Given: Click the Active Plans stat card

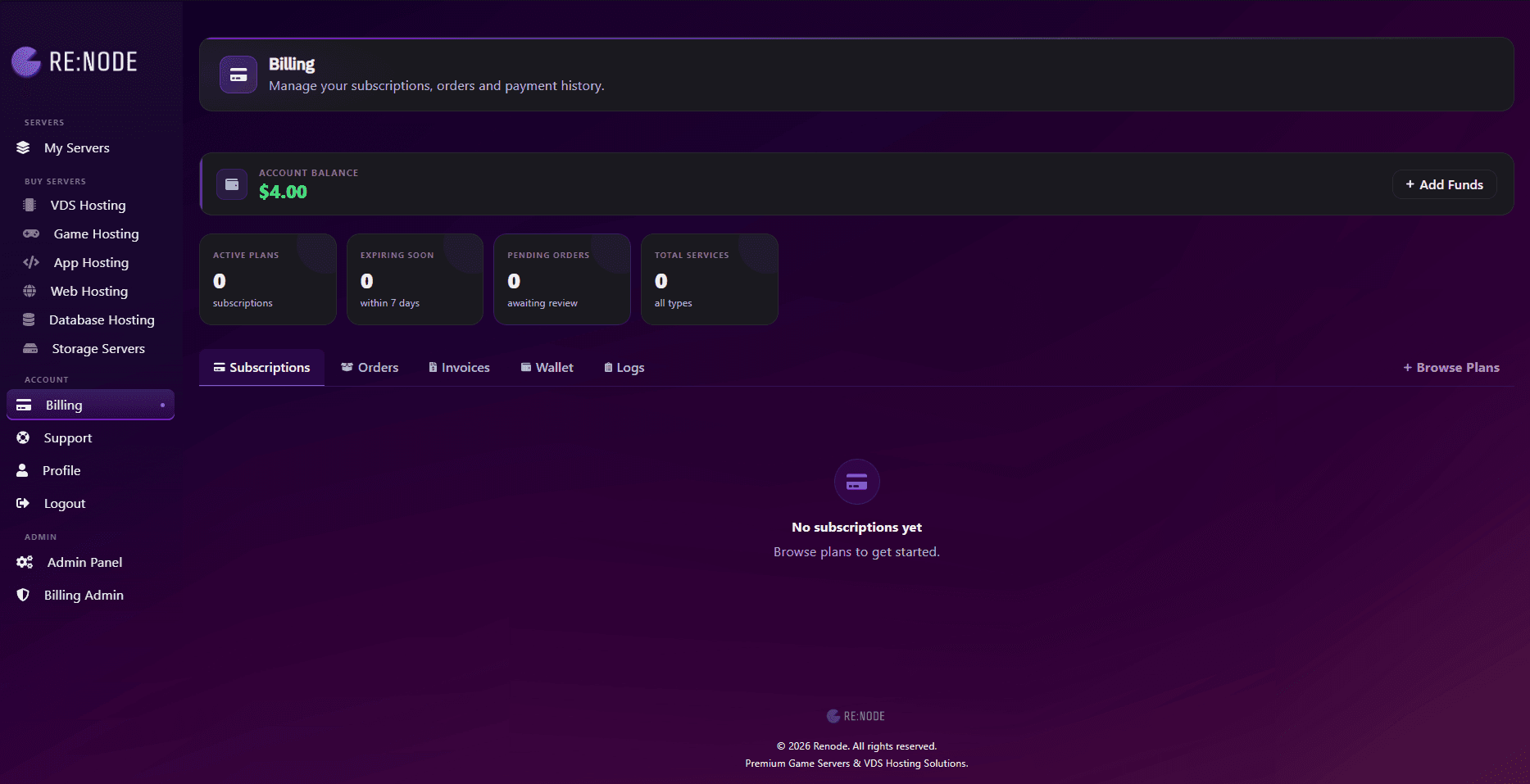Looking at the screenshot, I should (268, 279).
